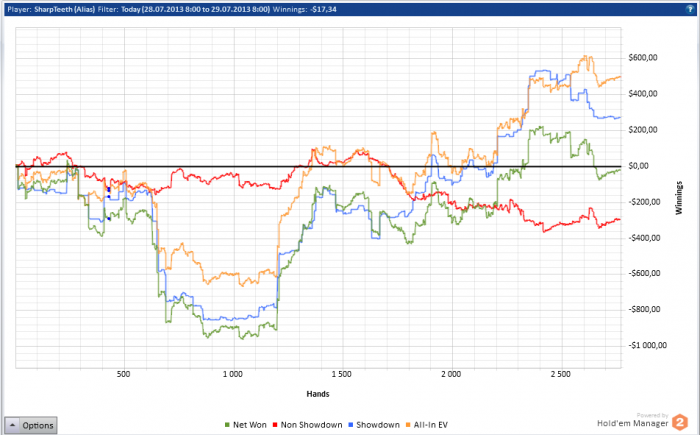
Task: Click the 500 hands axis label
Action: [124, 374]
